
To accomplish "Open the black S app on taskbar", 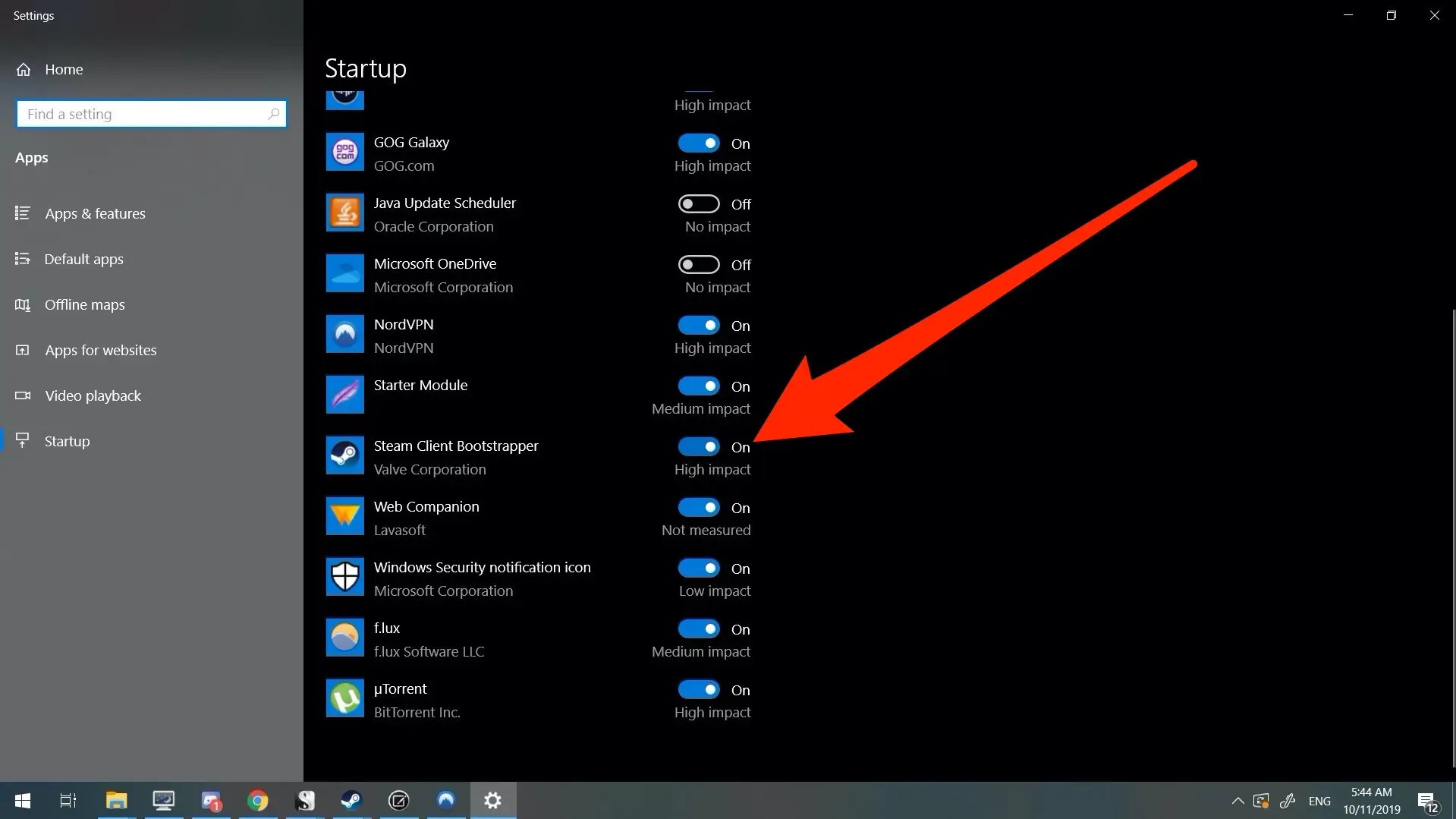I will [x=305, y=800].
